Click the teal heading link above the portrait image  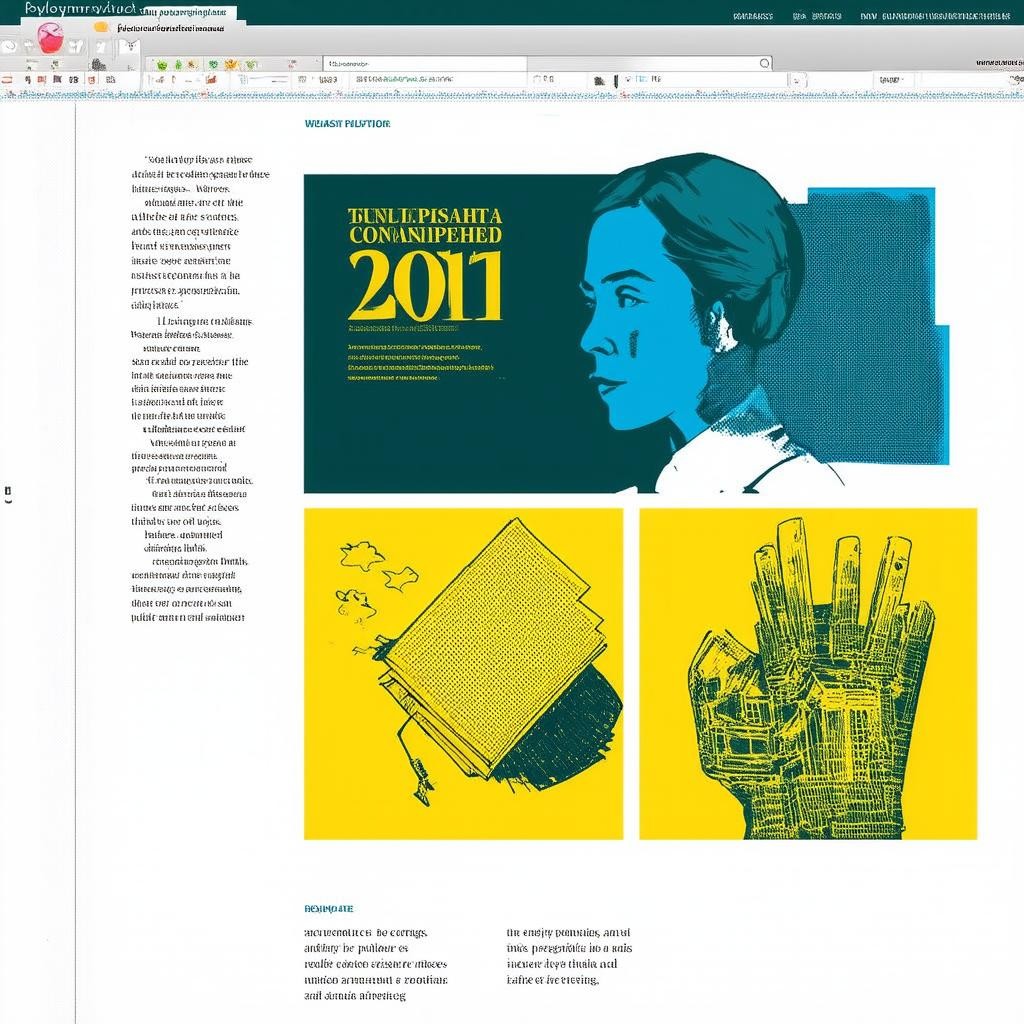point(346,124)
